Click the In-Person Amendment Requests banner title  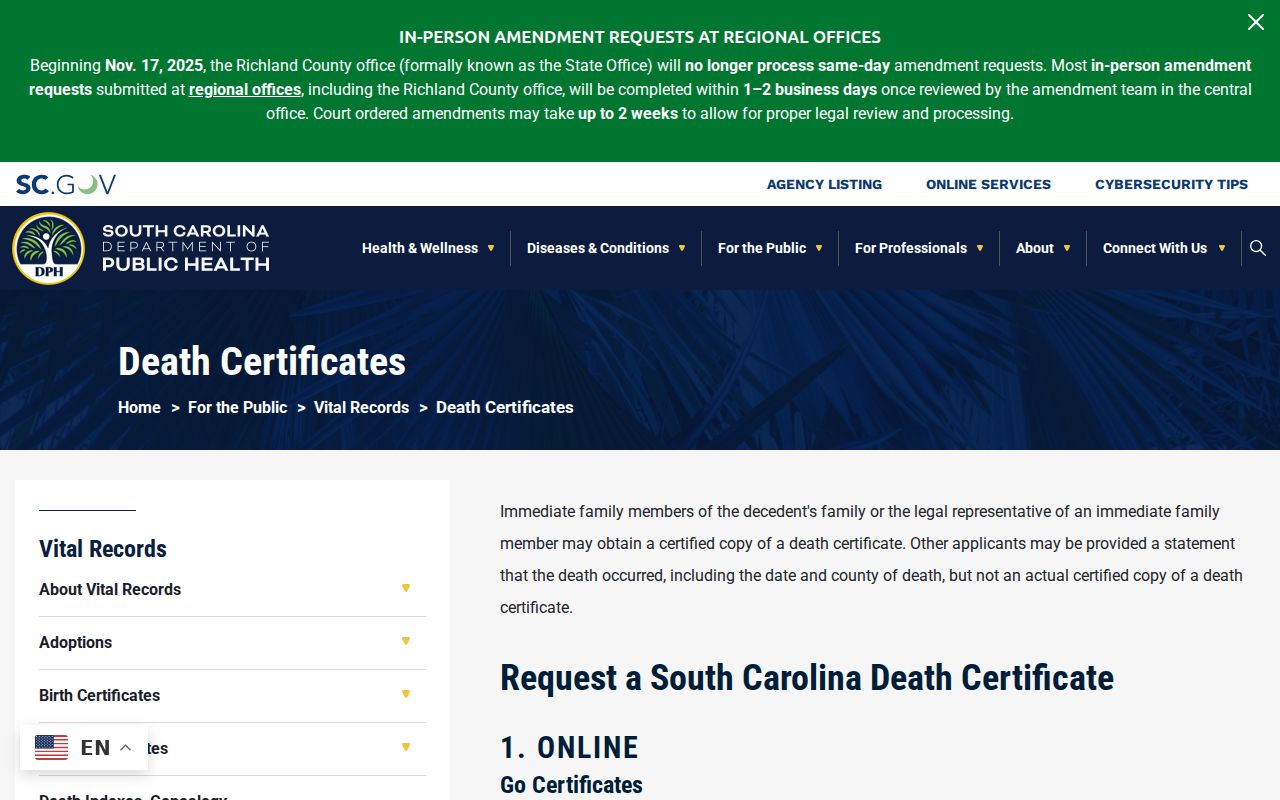[640, 37]
